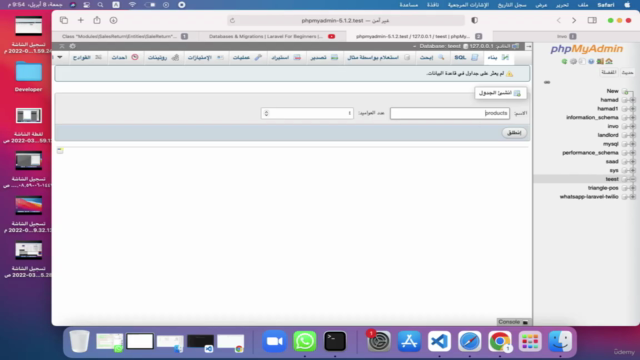Reload navigation panel with green refresh icon
Viewport: 640px width, 360px height.
click(564, 61)
